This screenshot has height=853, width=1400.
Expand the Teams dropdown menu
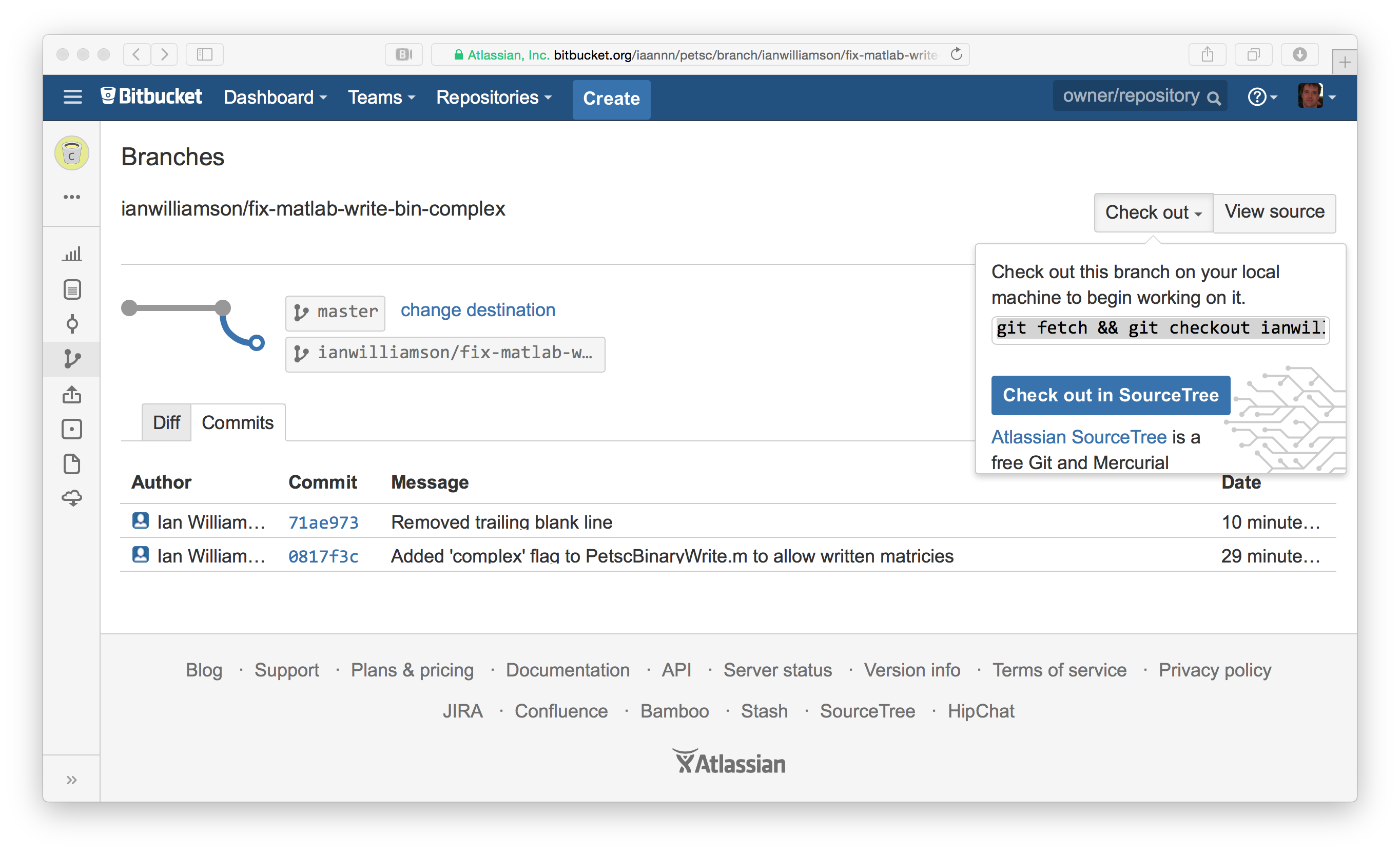[382, 97]
